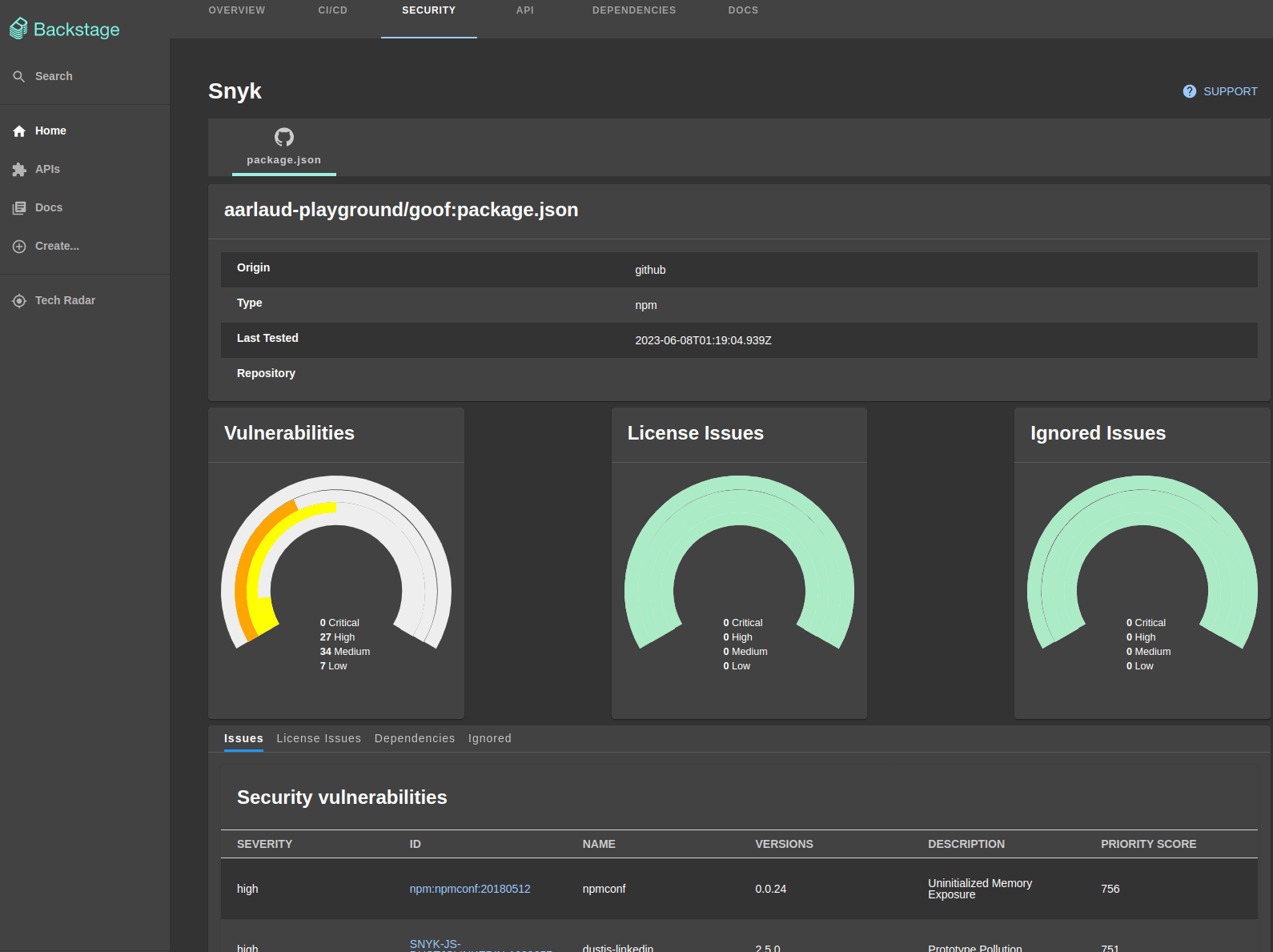Show the Ignored tab

pos(490,738)
